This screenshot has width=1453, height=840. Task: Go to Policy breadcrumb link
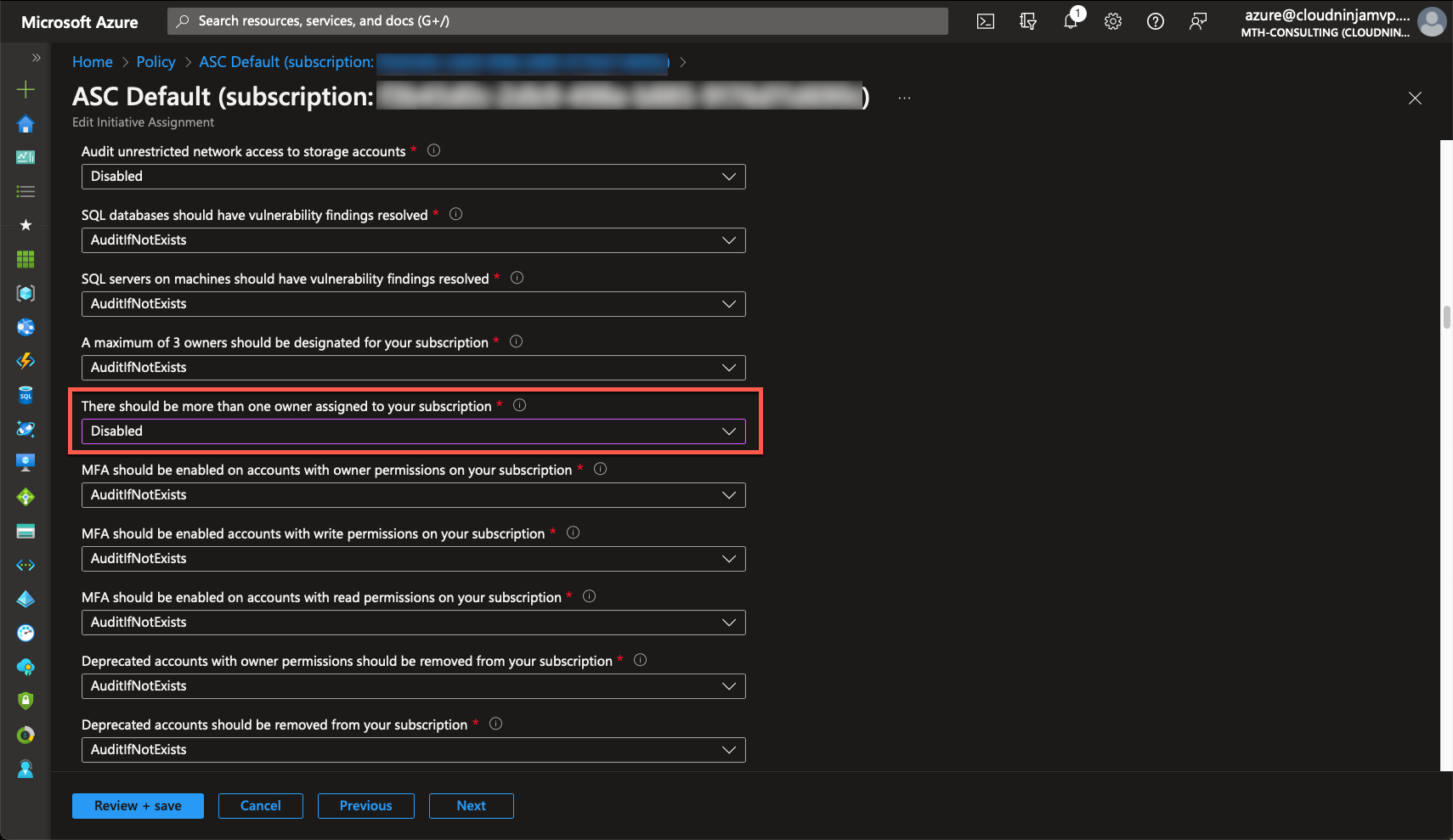155,62
